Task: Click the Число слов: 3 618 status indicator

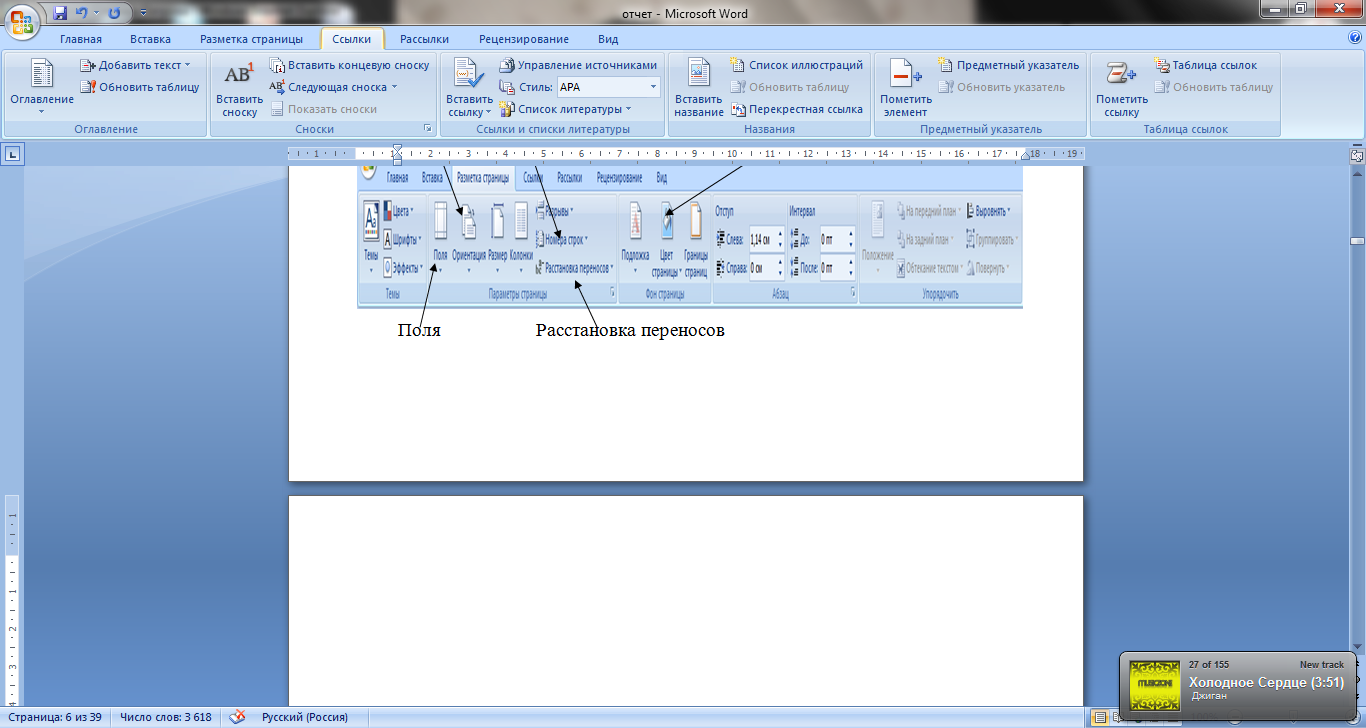Action: click(165, 717)
